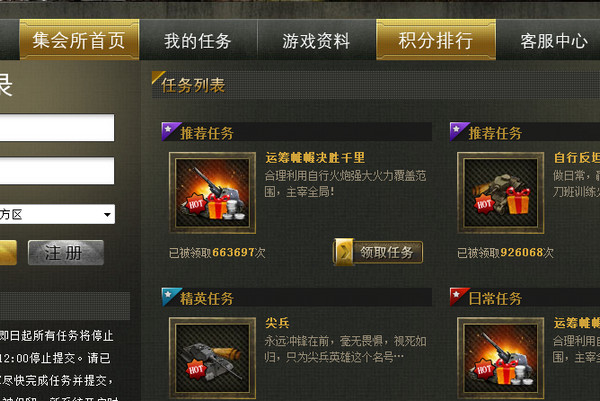Open the 尖兵 task title link
The height and width of the screenshot is (401, 600).
point(277,323)
